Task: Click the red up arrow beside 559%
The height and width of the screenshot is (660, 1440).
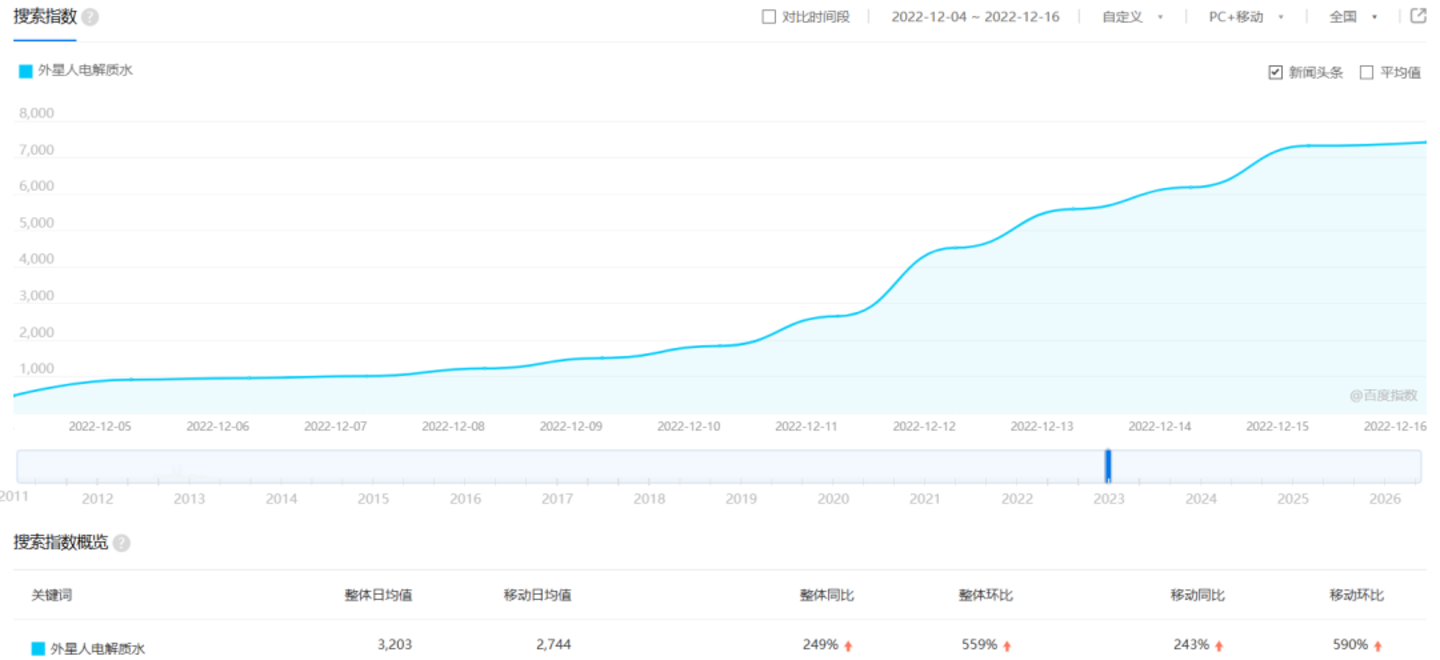Action: tap(1007, 646)
